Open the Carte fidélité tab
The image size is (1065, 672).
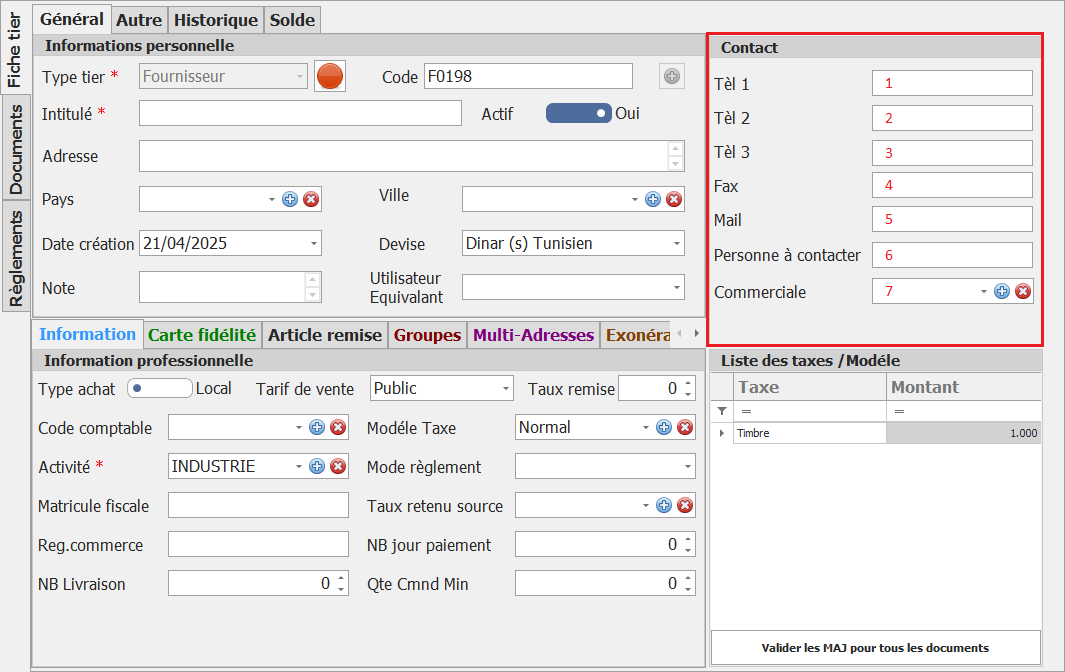pos(202,335)
